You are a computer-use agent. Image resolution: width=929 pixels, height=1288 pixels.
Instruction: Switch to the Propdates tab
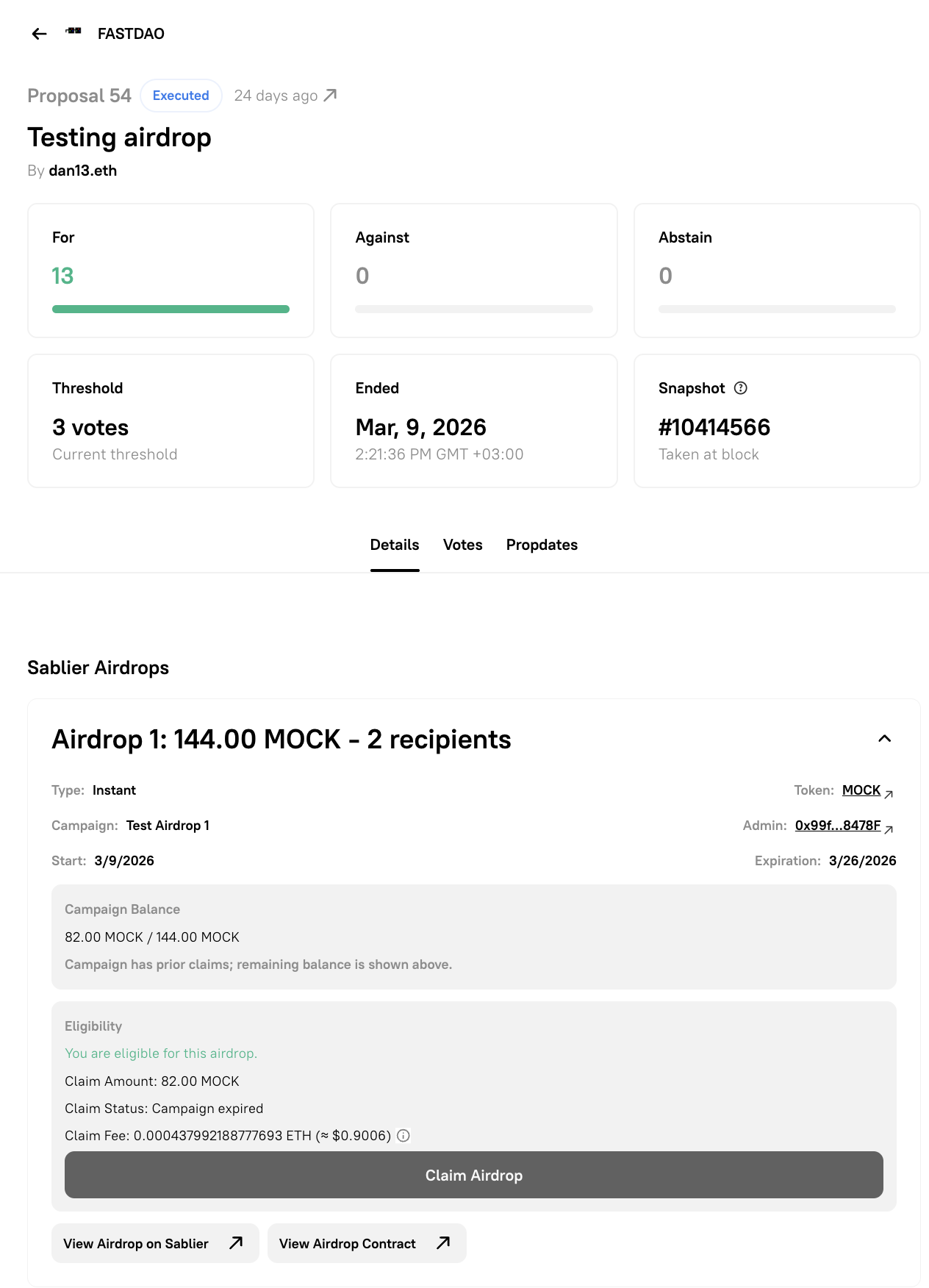[x=542, y=545]
